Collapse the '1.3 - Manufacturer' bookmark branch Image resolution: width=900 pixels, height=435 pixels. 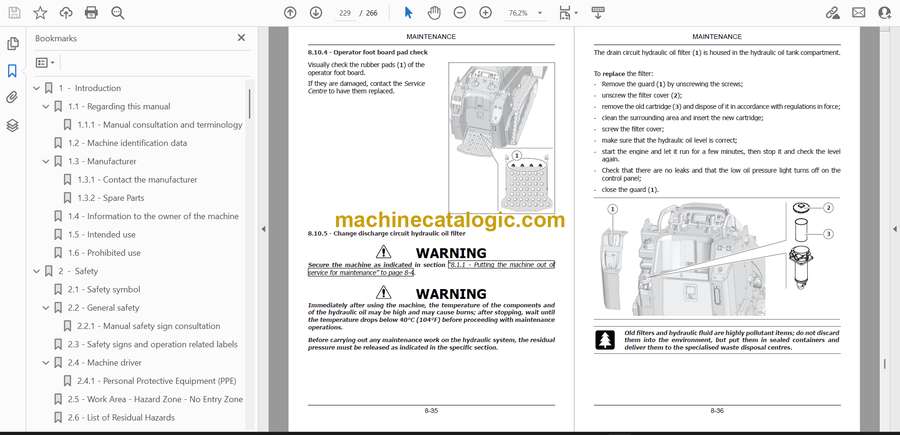[46, 161]
